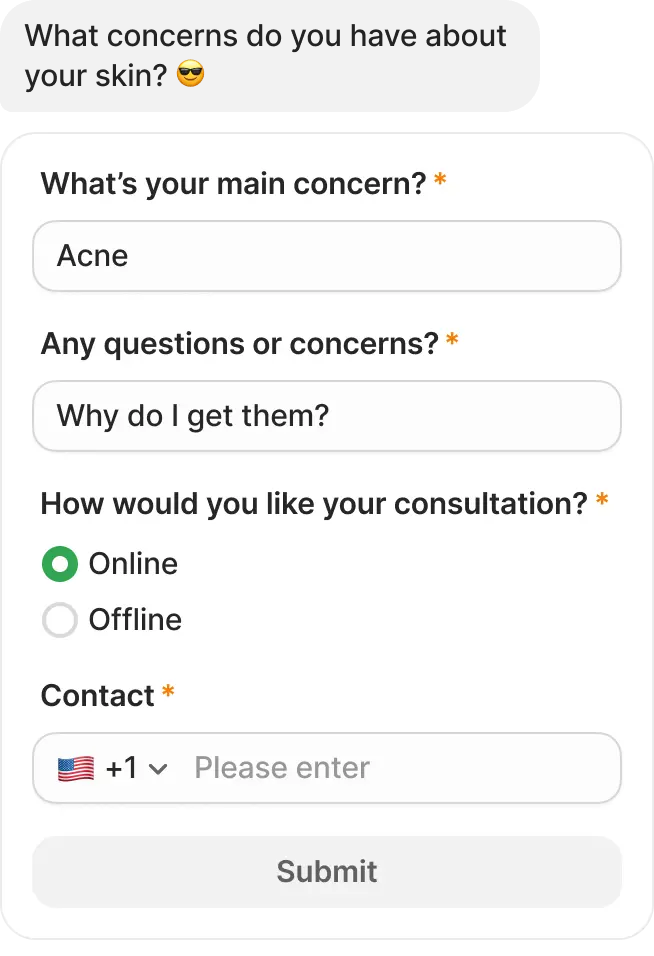Click the Online option label

point(133,564)
